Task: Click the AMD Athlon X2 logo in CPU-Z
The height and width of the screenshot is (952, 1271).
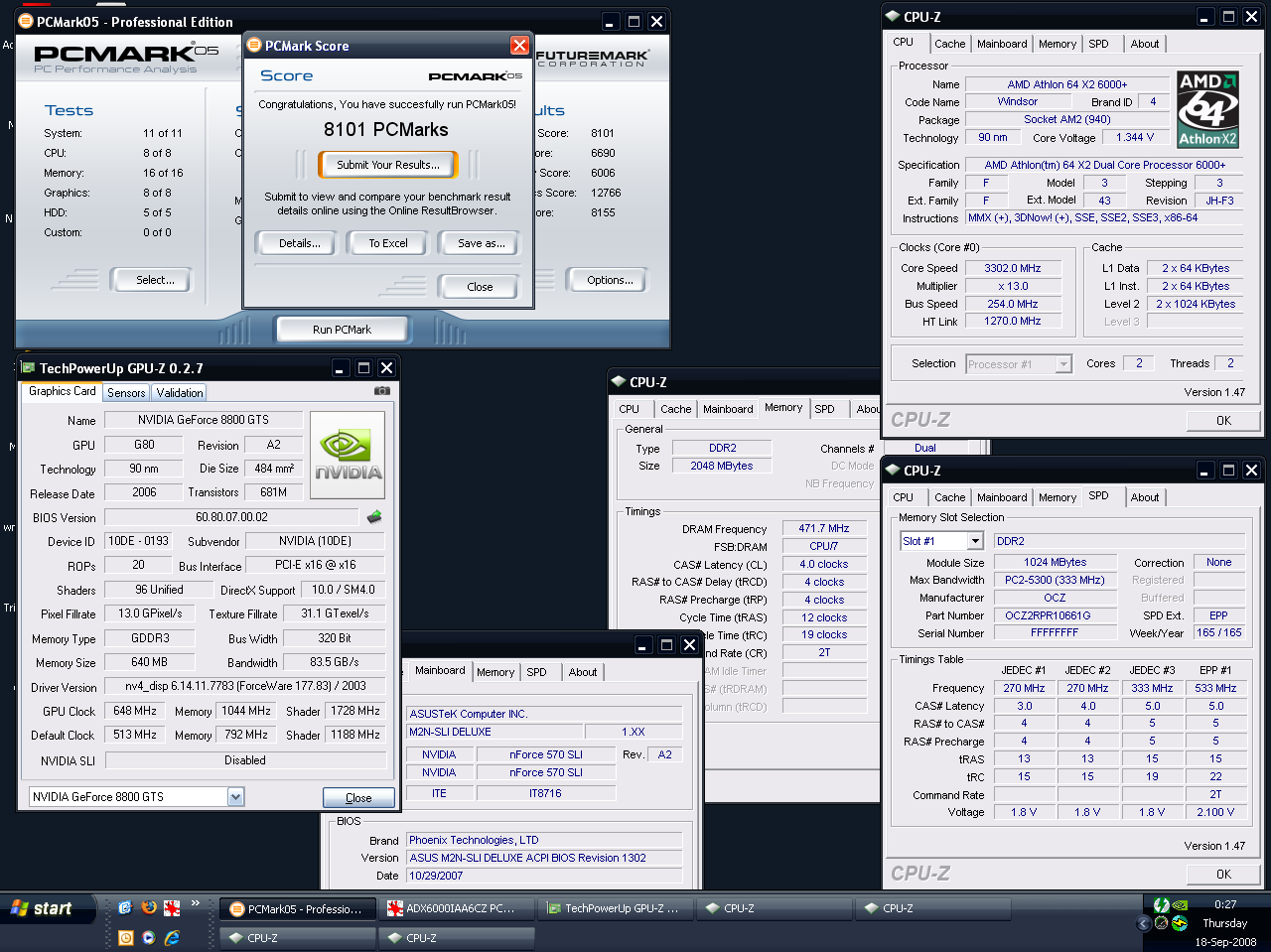Action: pos(1207,109)
